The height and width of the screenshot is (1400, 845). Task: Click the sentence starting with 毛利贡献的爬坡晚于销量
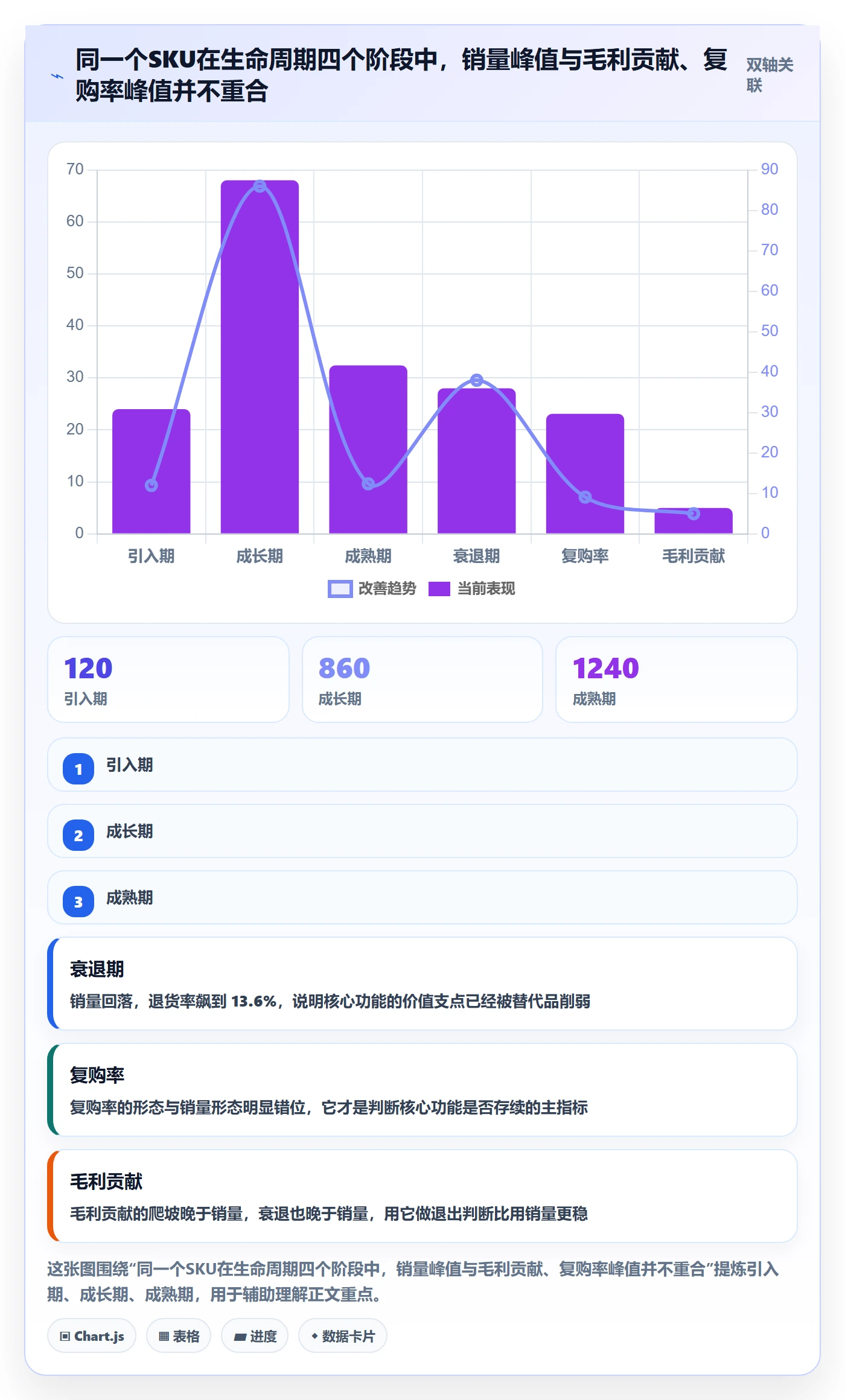coord(329,1214)
